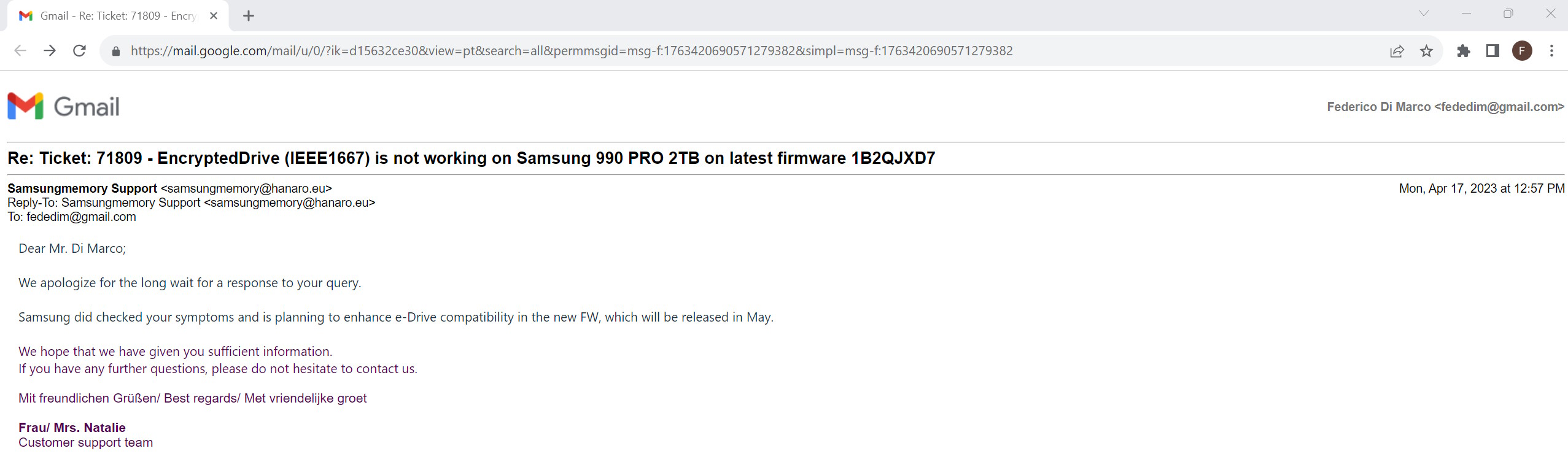
Task: Open a new browser tab
Action: point(249,16)
